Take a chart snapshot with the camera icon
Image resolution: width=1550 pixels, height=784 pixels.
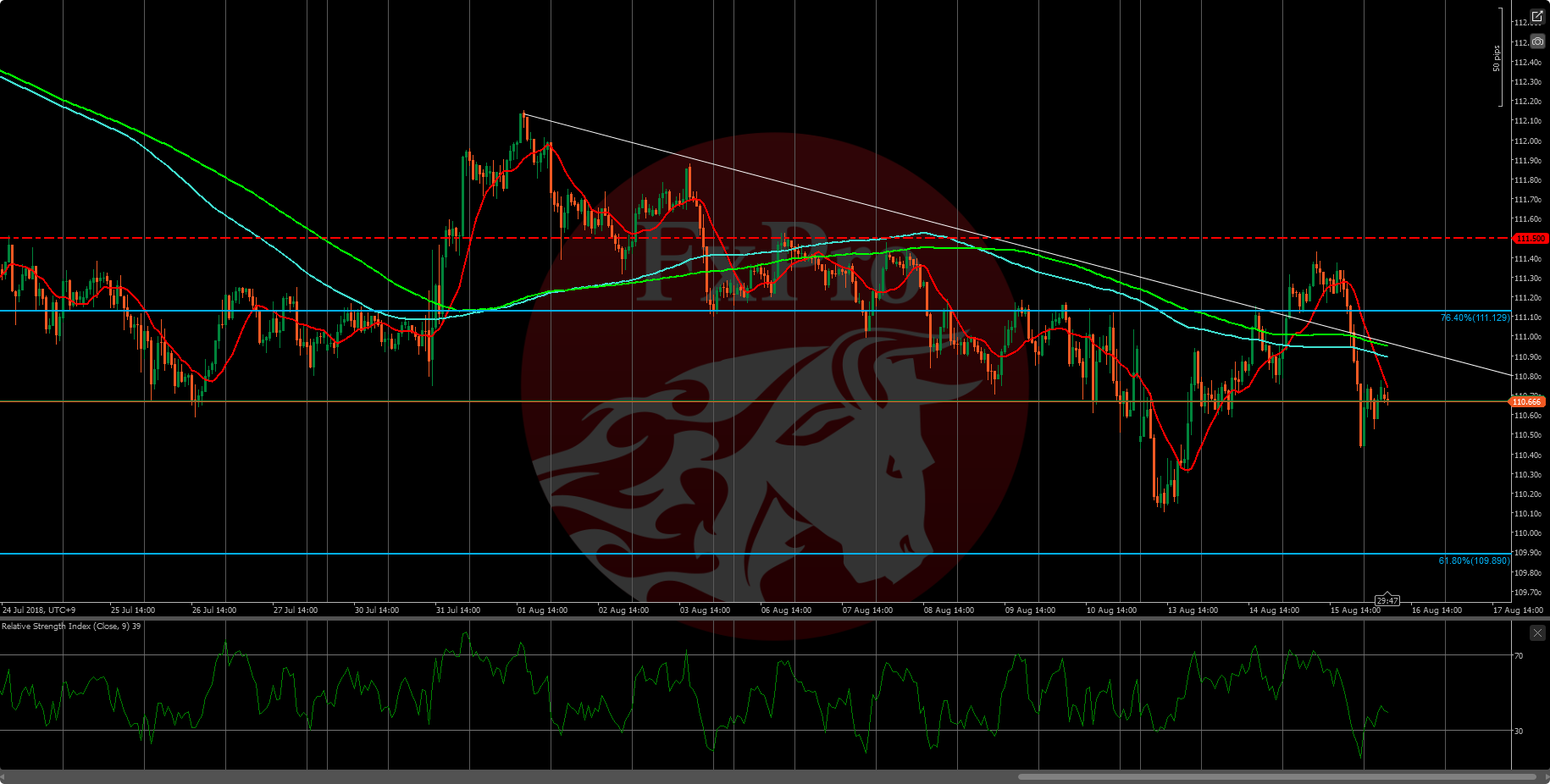click(x=1537, y=41)
